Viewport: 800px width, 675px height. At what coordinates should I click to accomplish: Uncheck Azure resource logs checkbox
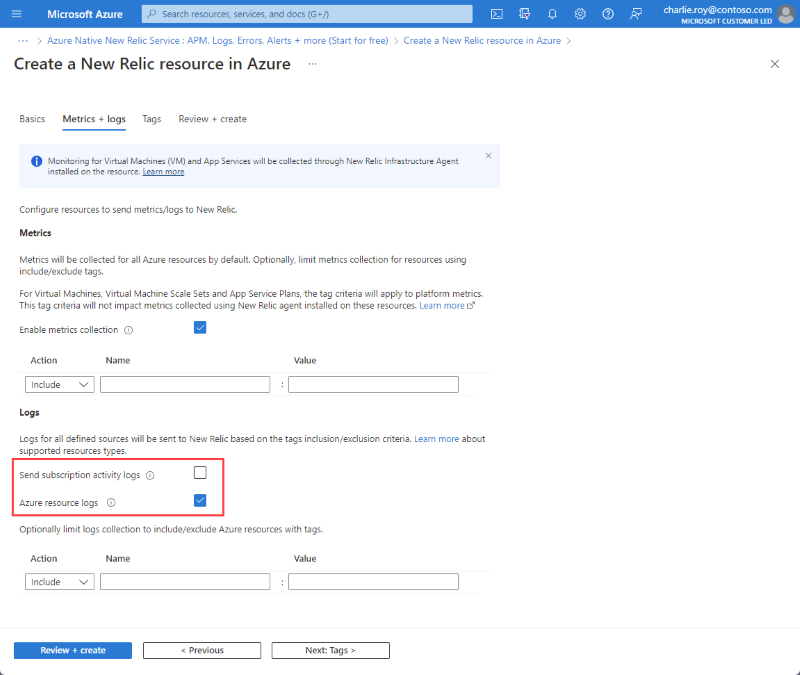point(200,501)
